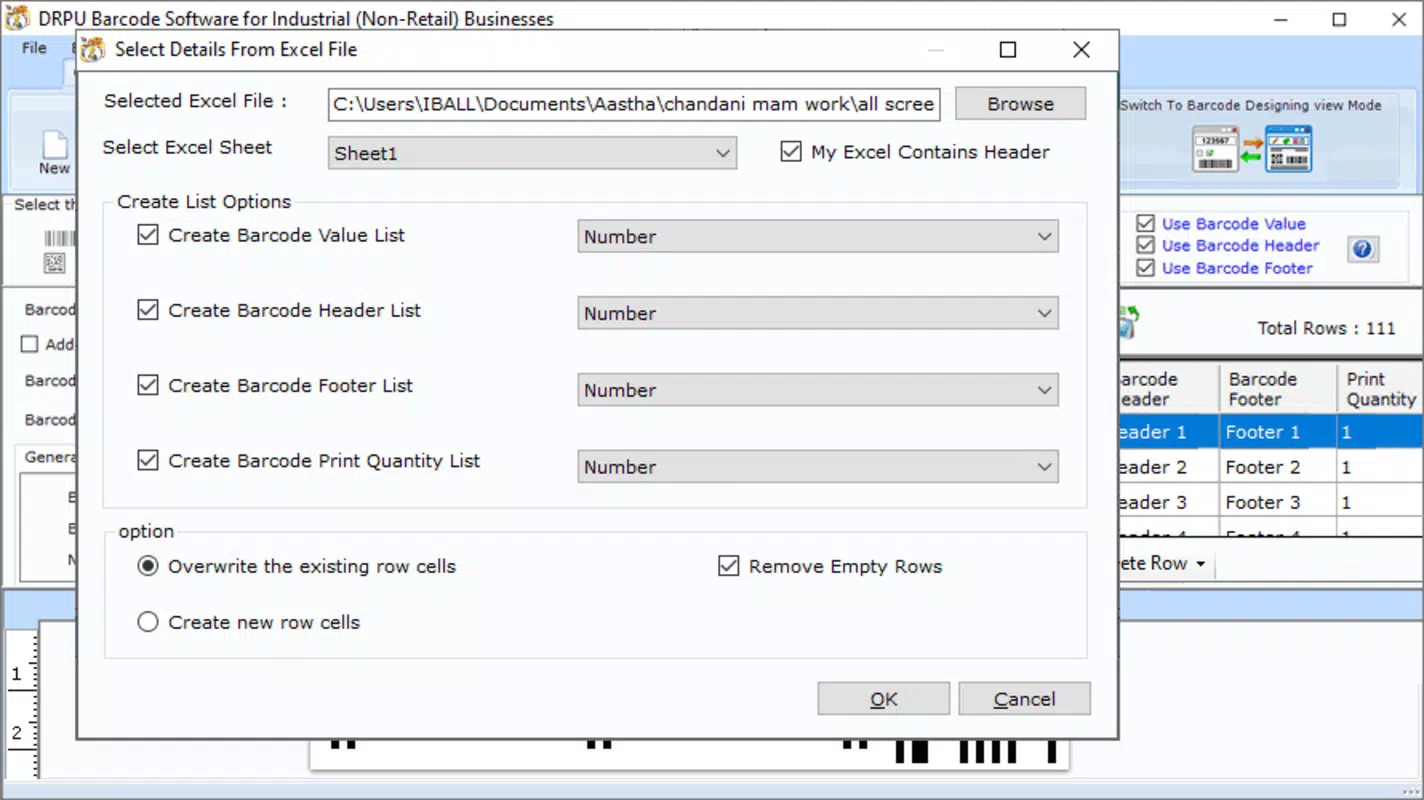Viewport: 1424px width, 800px height.
Task: Uncheck My Excel Contains Header
Action: coord(791,152)
